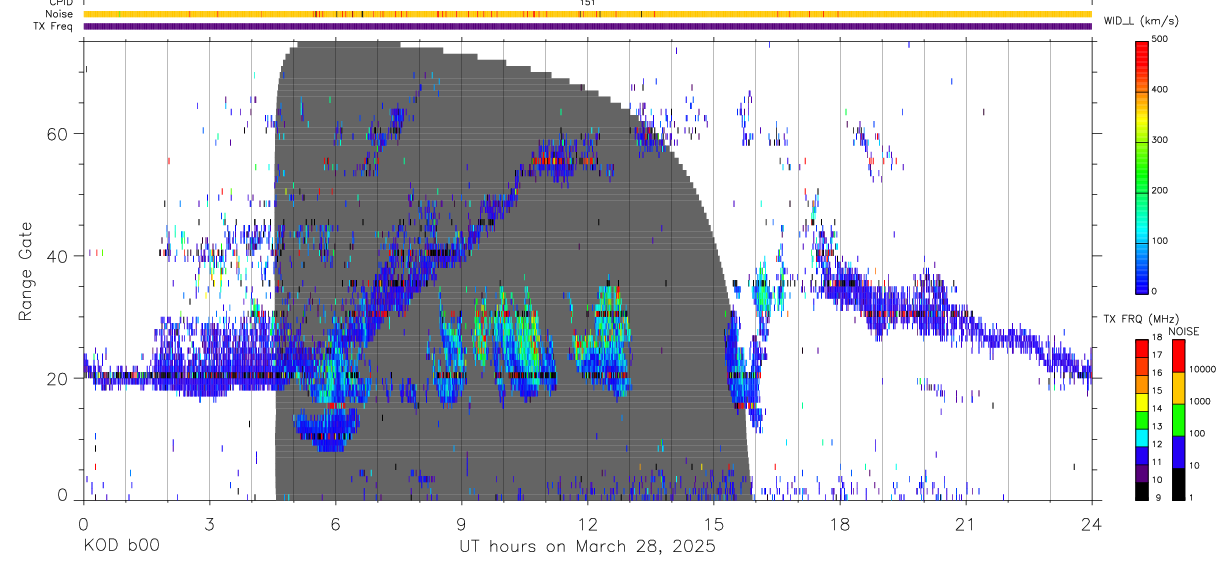Click the 'UT hours on March 28, 2025' label
1228x567 pixels.
tap(587, 547)
